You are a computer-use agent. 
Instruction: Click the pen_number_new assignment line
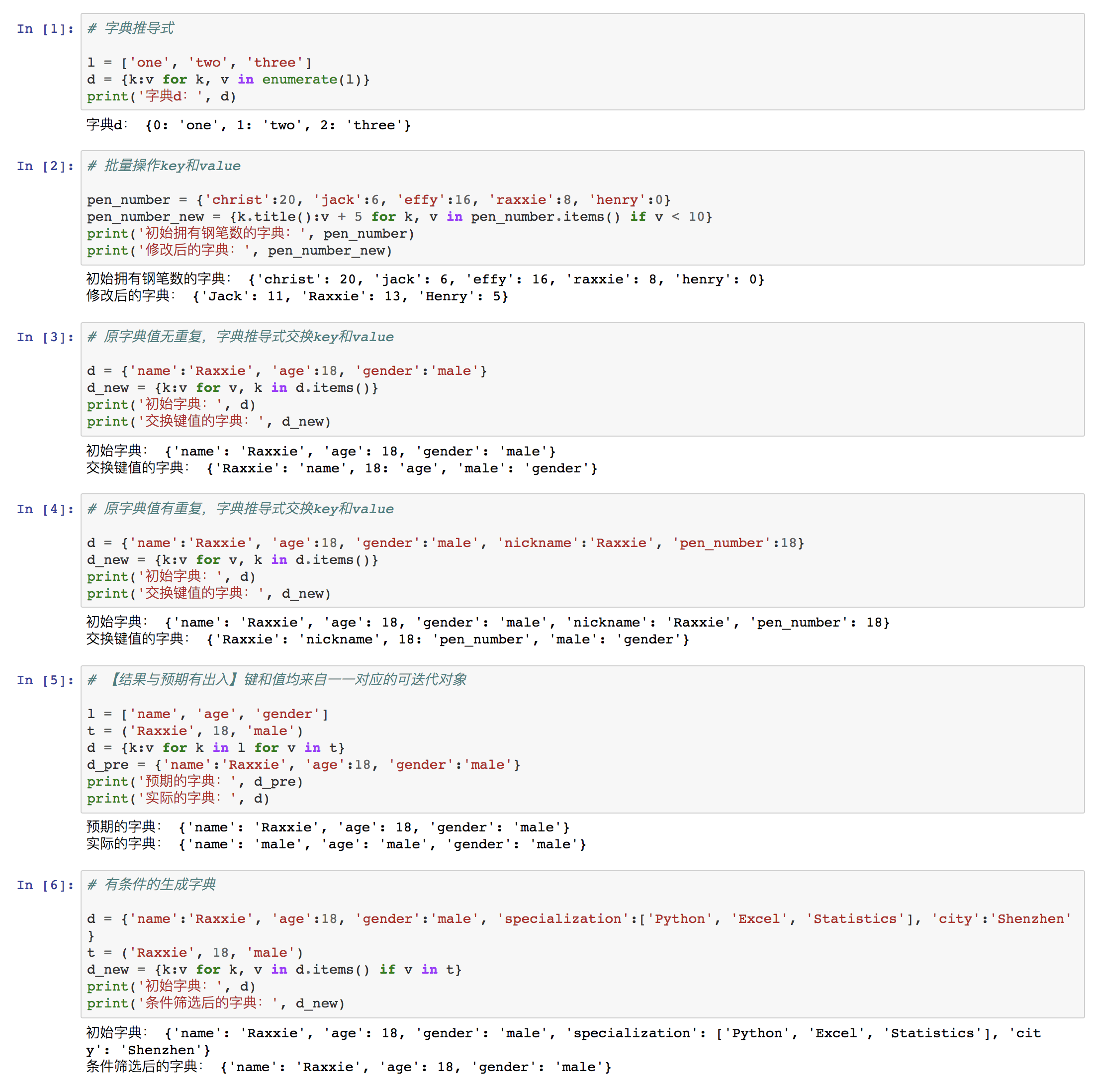pyautogui.click(x=399, y=217)
